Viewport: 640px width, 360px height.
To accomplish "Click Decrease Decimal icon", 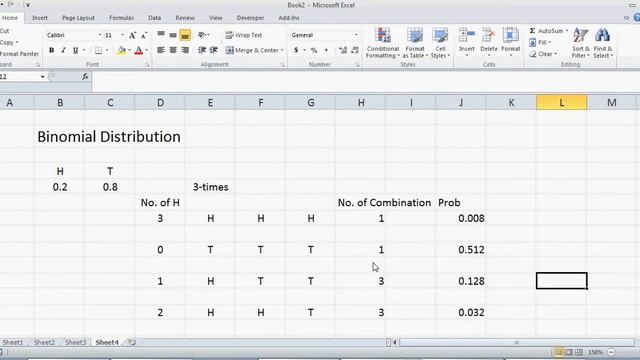I will (x=355, y=50).
